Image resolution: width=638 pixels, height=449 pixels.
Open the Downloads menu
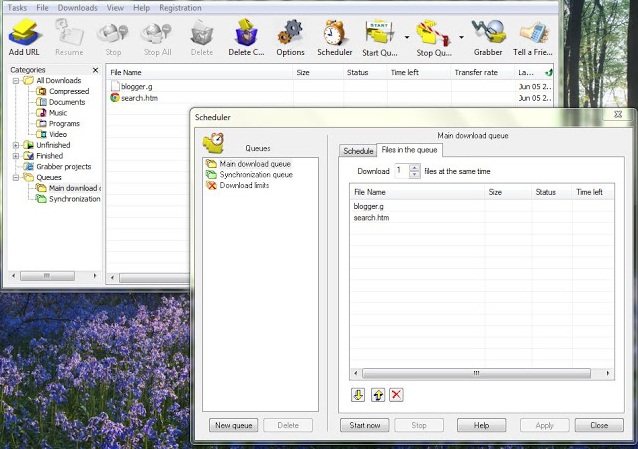pos(77,8)
